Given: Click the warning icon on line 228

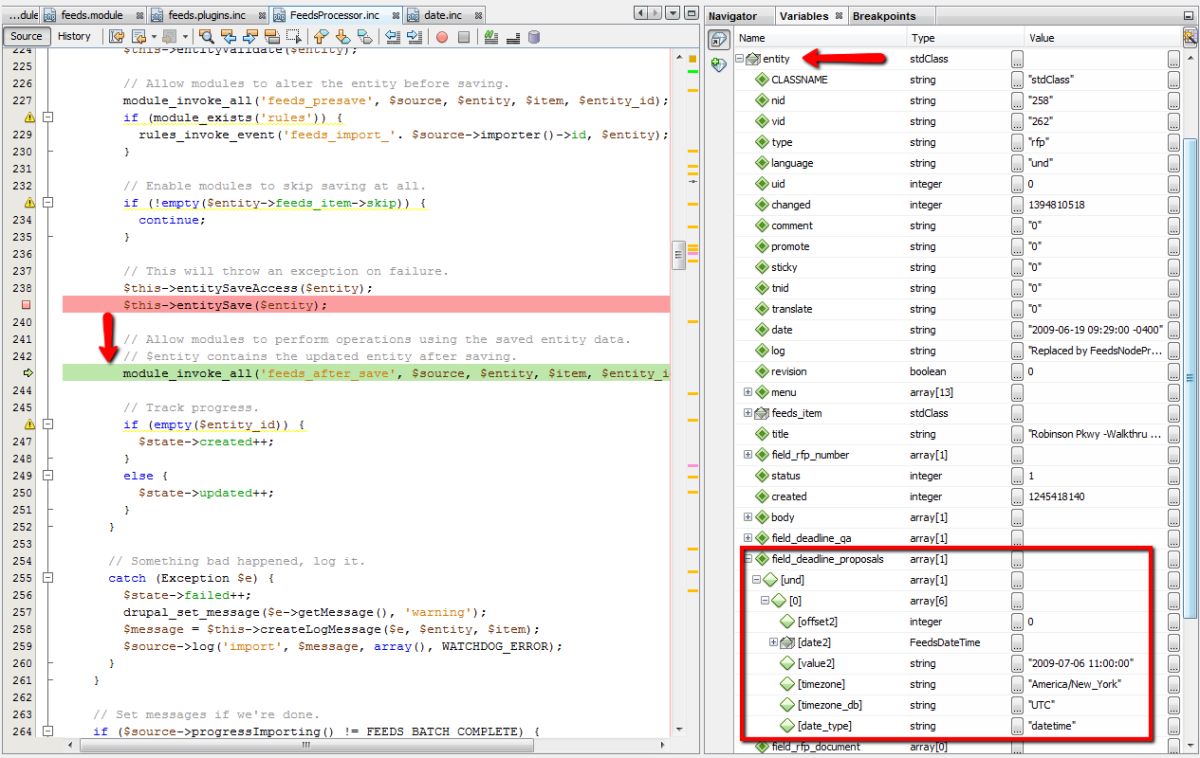Looking at the screenshot, I should 29,117.
